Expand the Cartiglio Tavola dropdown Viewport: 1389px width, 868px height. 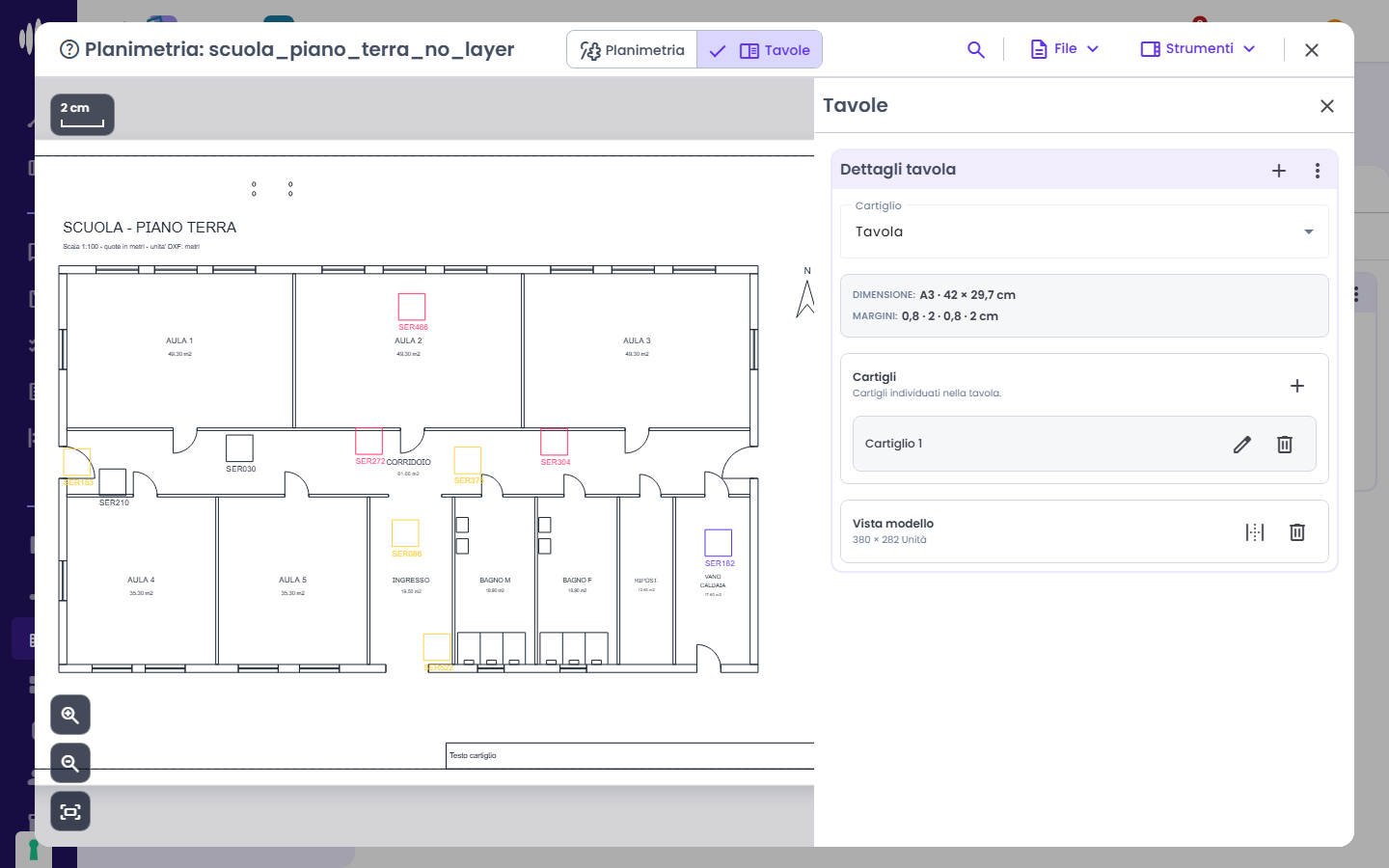[1084, 231]
